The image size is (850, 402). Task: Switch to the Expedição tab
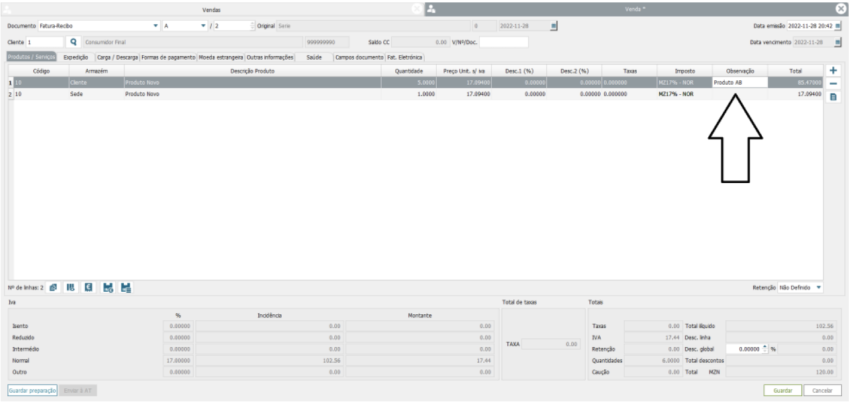pos(76,58)
